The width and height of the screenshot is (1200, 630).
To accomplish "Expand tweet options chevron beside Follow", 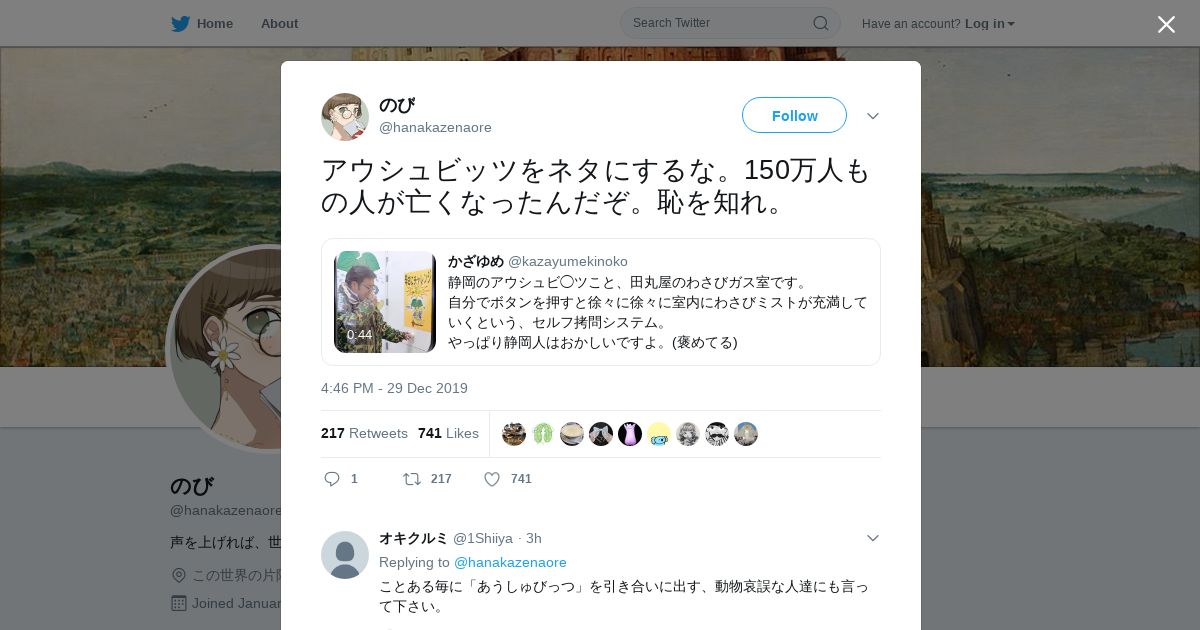I will click(873, 116).
